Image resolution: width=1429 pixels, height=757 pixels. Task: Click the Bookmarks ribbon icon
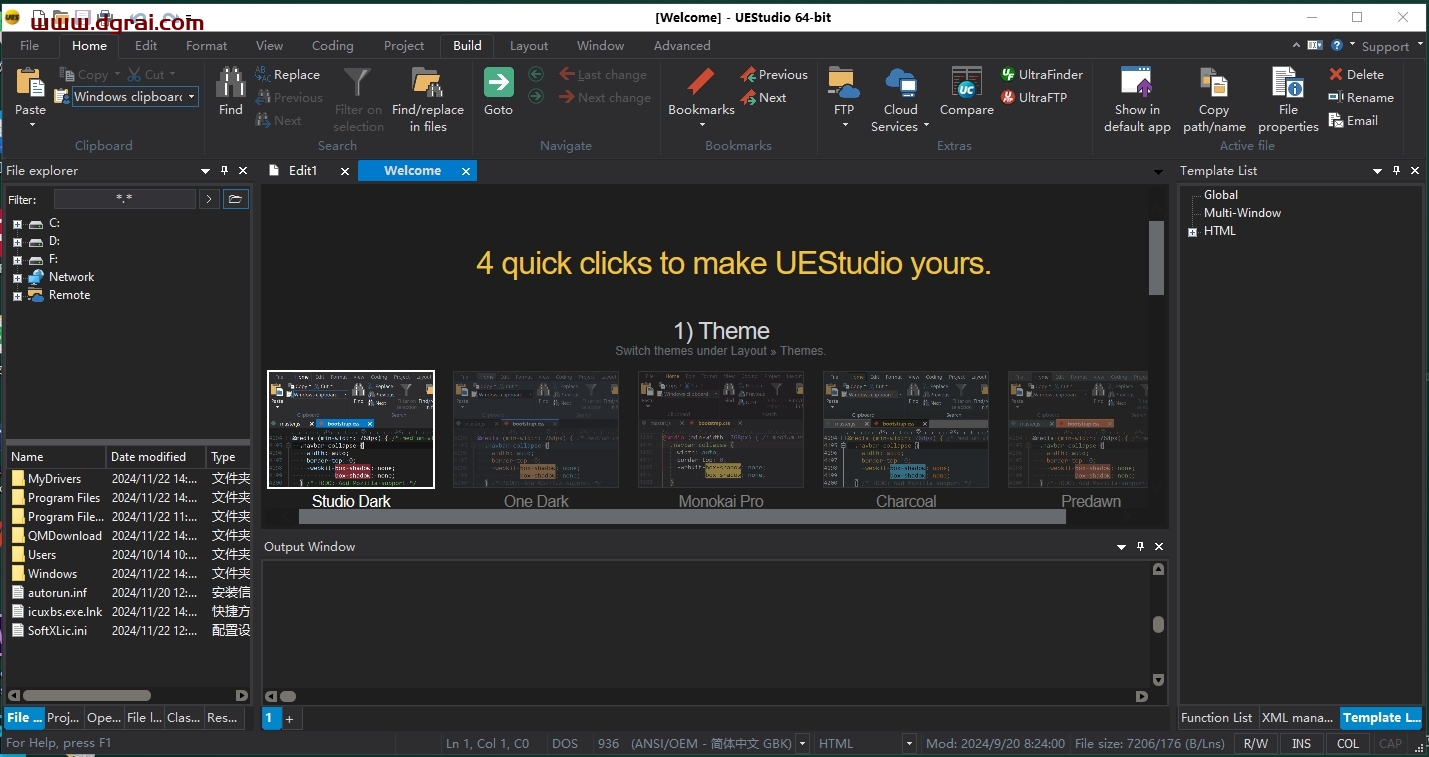tap(701, 83)
